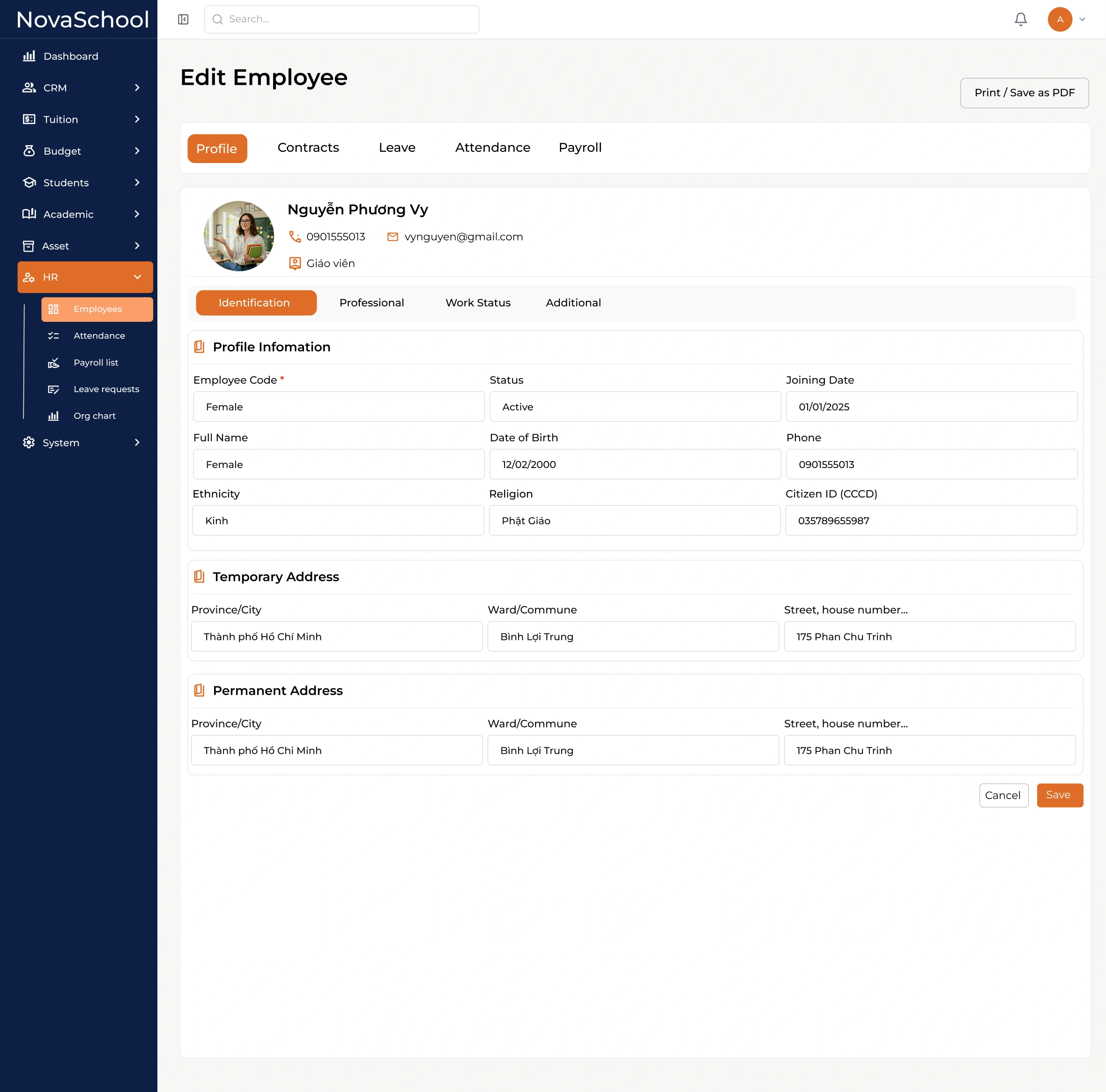Click the Religion field Phật Giáo
1106x1092 pixels.
pos(634,520)
